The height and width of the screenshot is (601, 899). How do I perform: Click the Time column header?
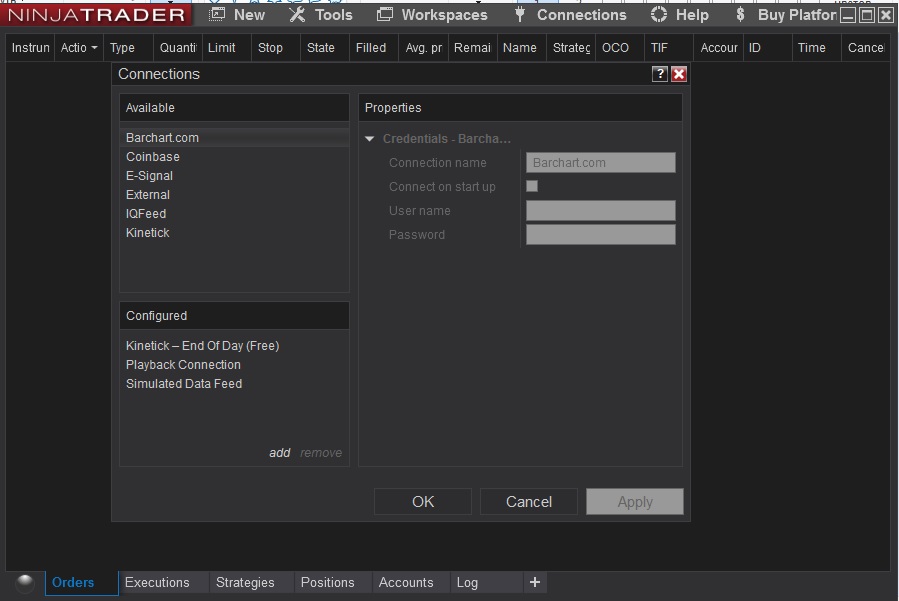pyautogui.click(x=816, y=48)
